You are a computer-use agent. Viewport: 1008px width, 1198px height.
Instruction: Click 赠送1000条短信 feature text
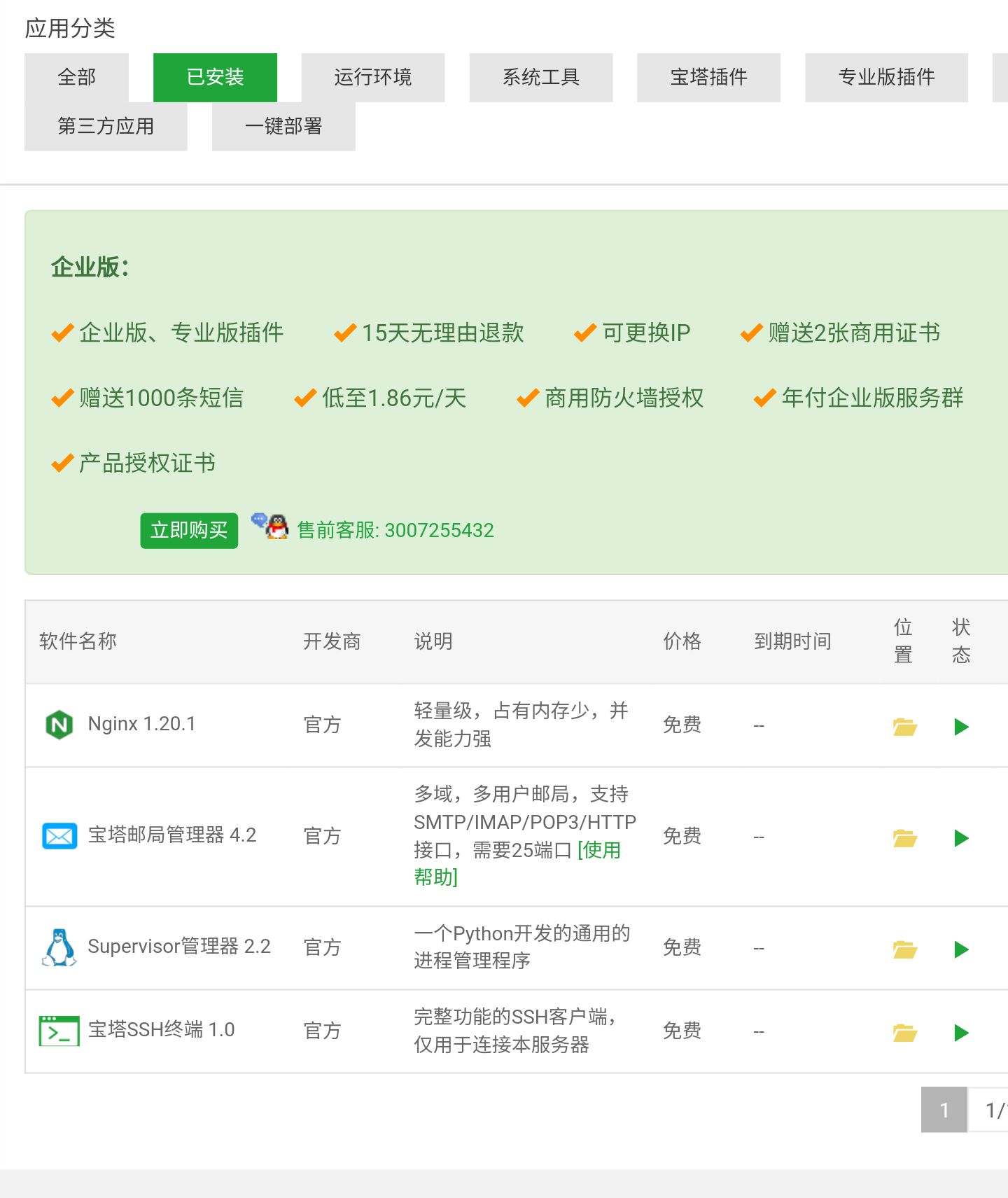[161, 398]
